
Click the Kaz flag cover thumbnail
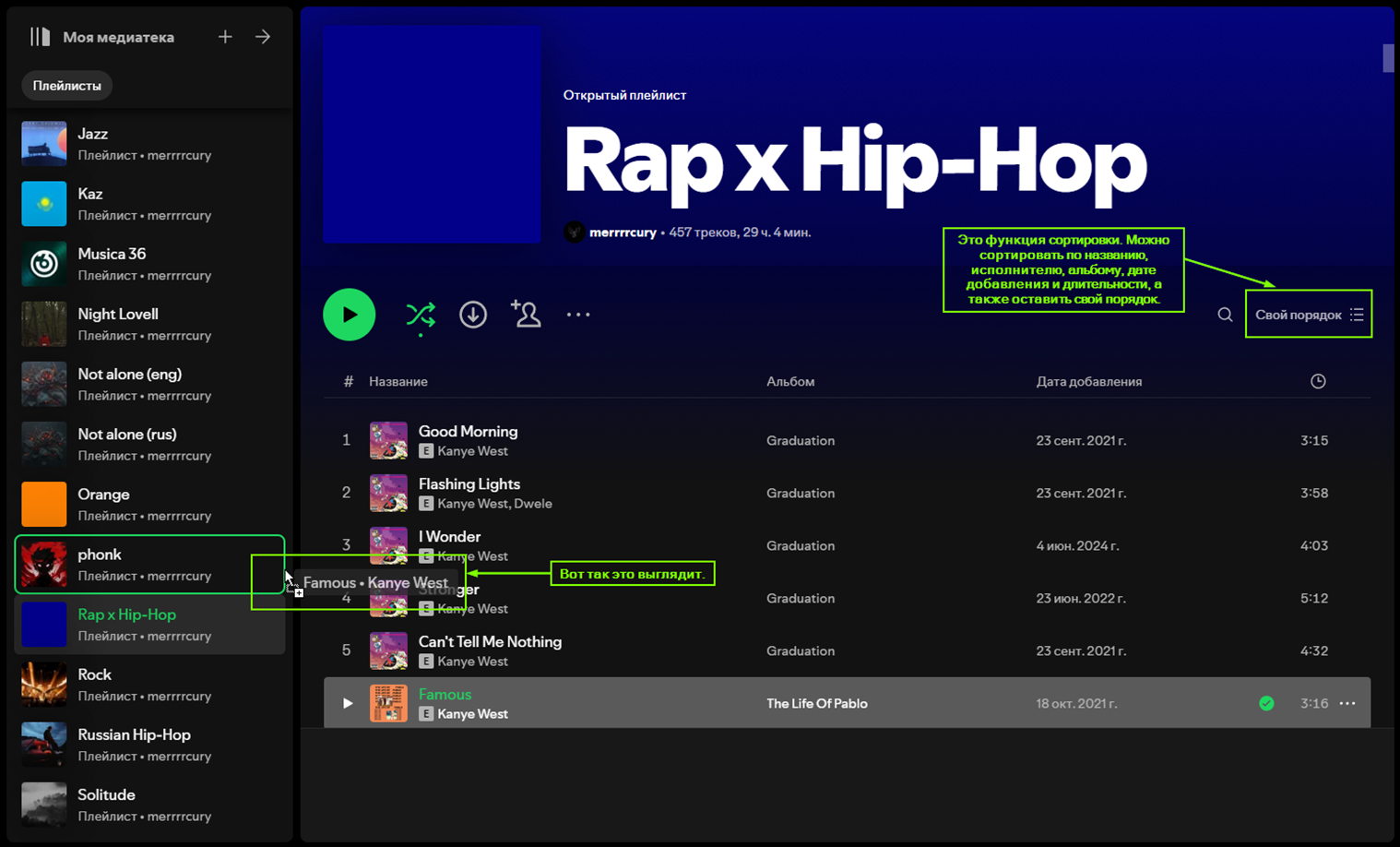[x=44, y=204]
